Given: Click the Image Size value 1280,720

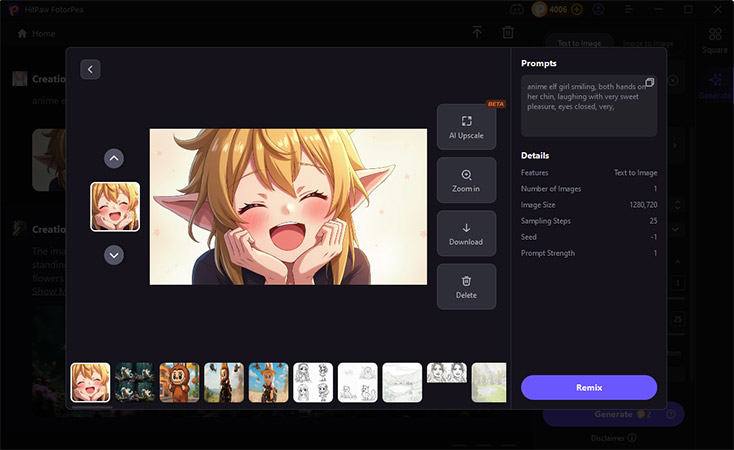Looking at the screenshot, I should [643, 205].
